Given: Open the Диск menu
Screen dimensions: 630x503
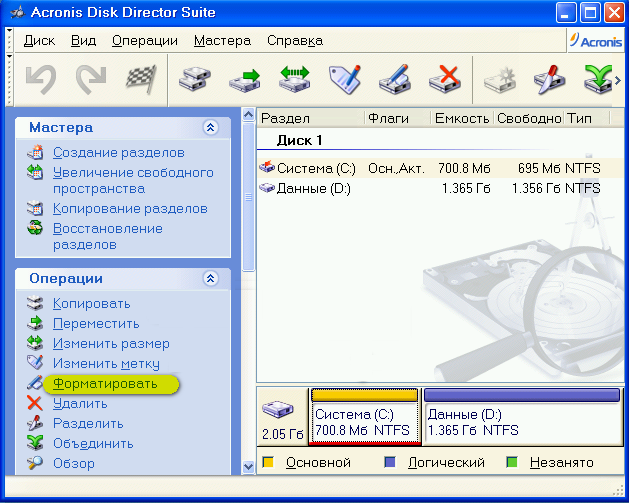Looking at the screenshot, I should (39, 41).
